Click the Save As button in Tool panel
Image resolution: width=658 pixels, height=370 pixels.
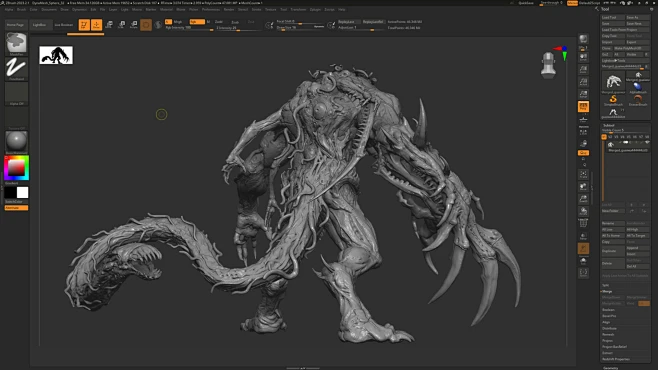pos(637,18)
